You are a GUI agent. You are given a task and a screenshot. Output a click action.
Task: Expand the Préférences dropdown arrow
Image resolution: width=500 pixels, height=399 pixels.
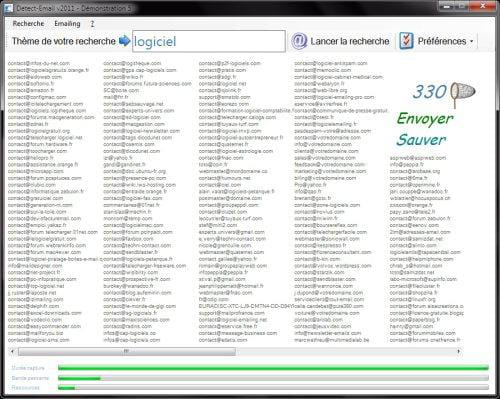tap(472, 41)
